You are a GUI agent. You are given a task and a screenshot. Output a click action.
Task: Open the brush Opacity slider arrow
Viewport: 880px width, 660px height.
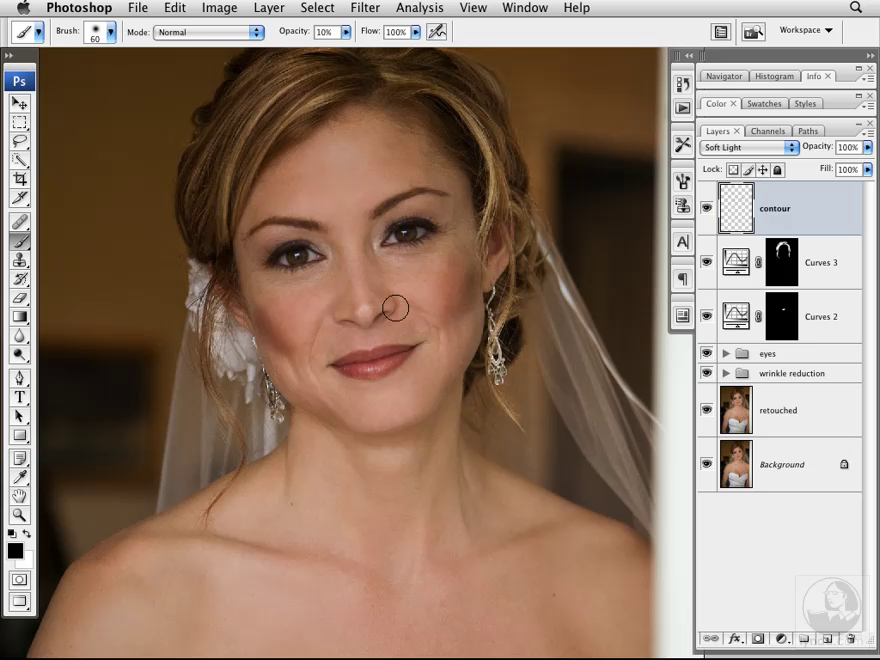(x=346, y=33)
